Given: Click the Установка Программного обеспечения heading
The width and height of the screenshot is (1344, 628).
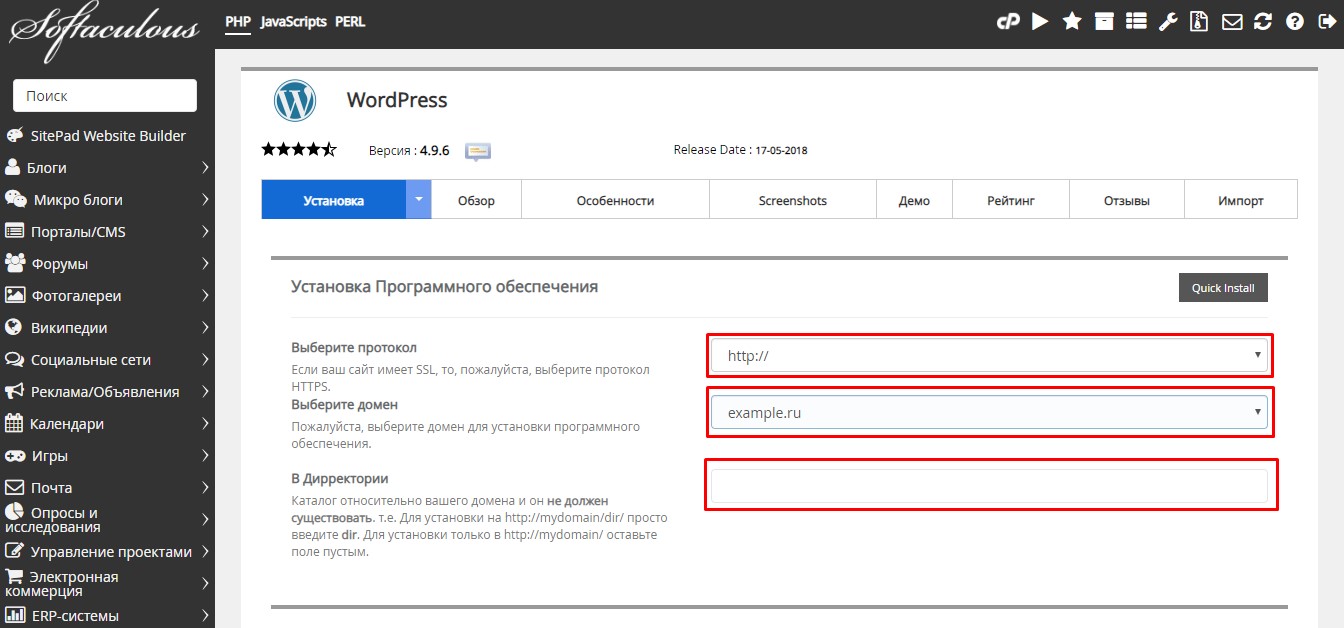Looking at the screenshot, I should tap(445, 286).
